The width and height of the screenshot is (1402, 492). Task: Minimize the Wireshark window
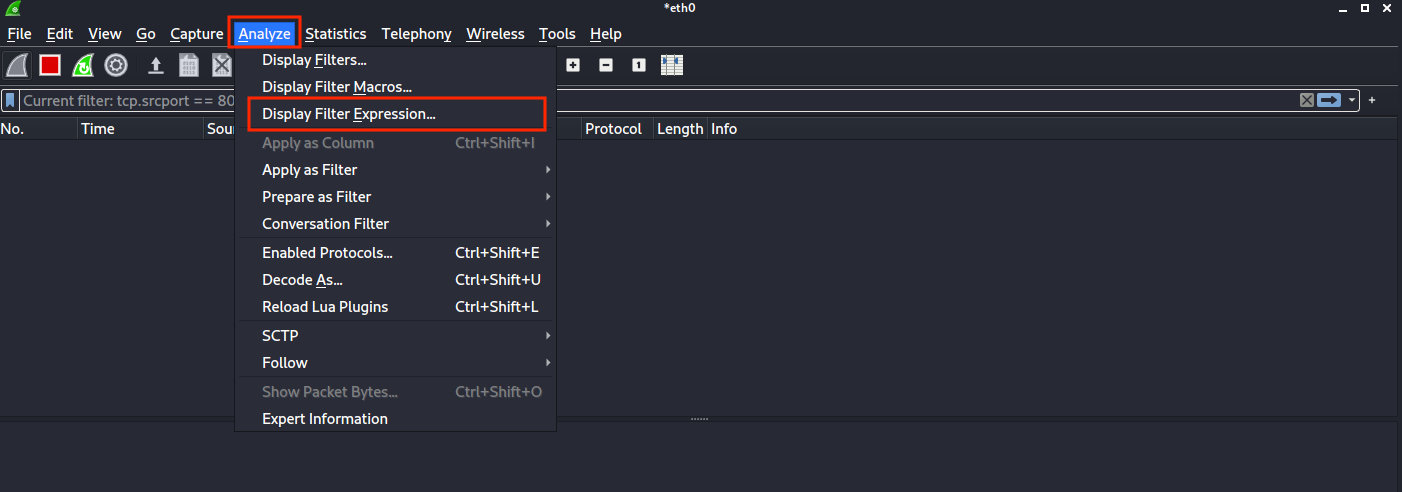click(1344, 9)
